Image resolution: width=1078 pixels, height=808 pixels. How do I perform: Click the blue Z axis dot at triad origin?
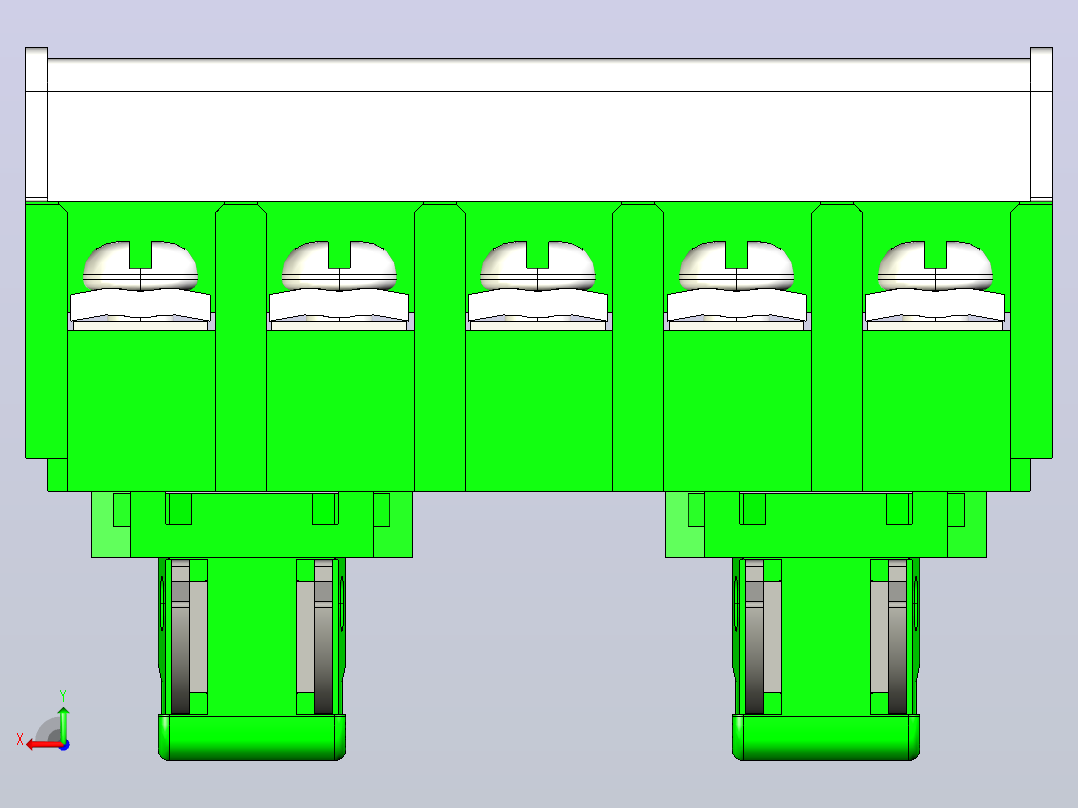click(x=64, y=745)
